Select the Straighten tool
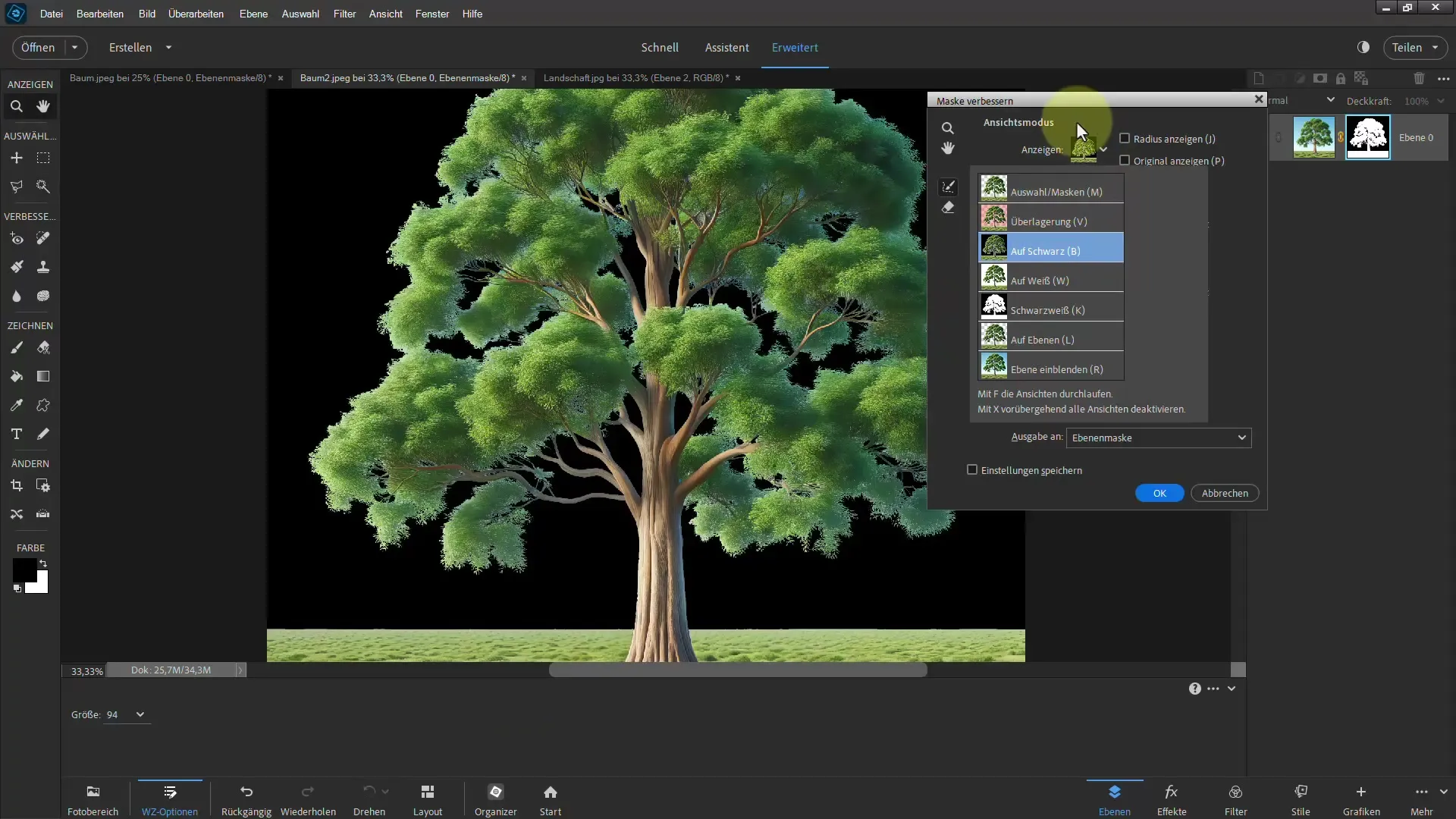 [x=43, y=514]
